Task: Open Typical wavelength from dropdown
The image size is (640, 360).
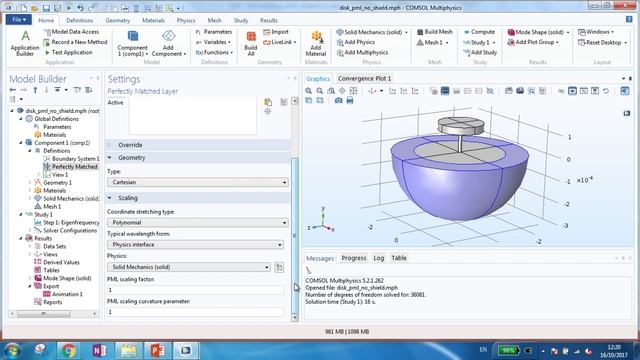Action: tap(196, 244)
